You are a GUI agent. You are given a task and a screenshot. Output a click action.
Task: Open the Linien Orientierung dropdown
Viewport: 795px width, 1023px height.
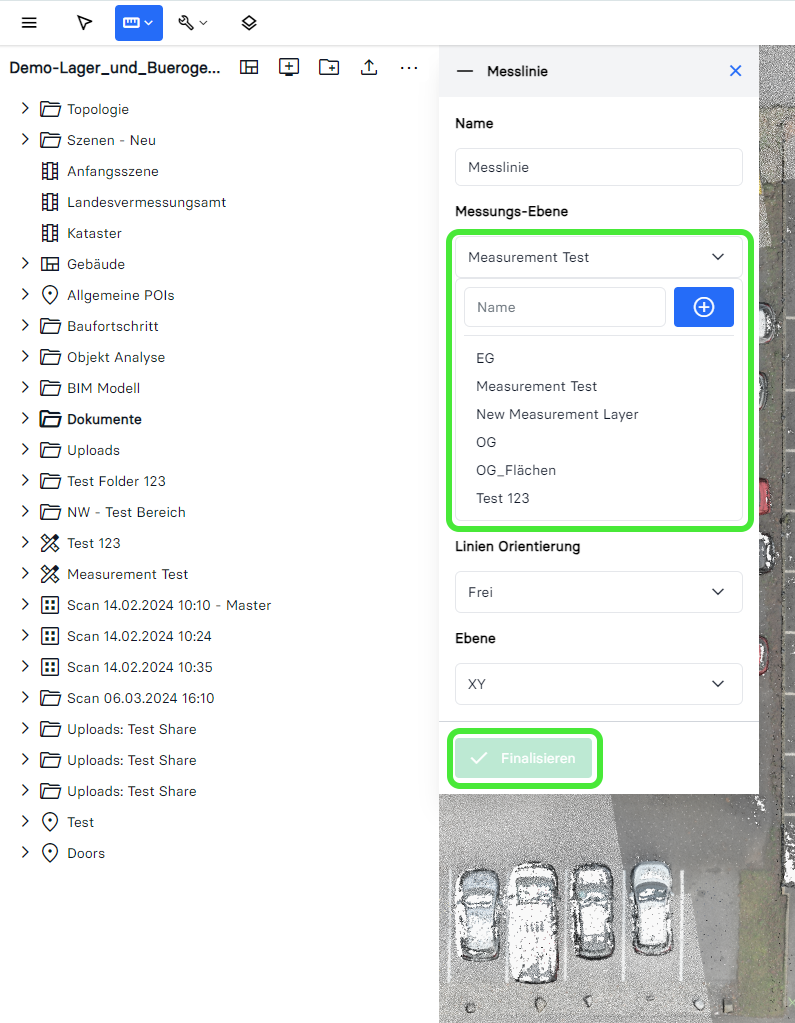point(598,592)
